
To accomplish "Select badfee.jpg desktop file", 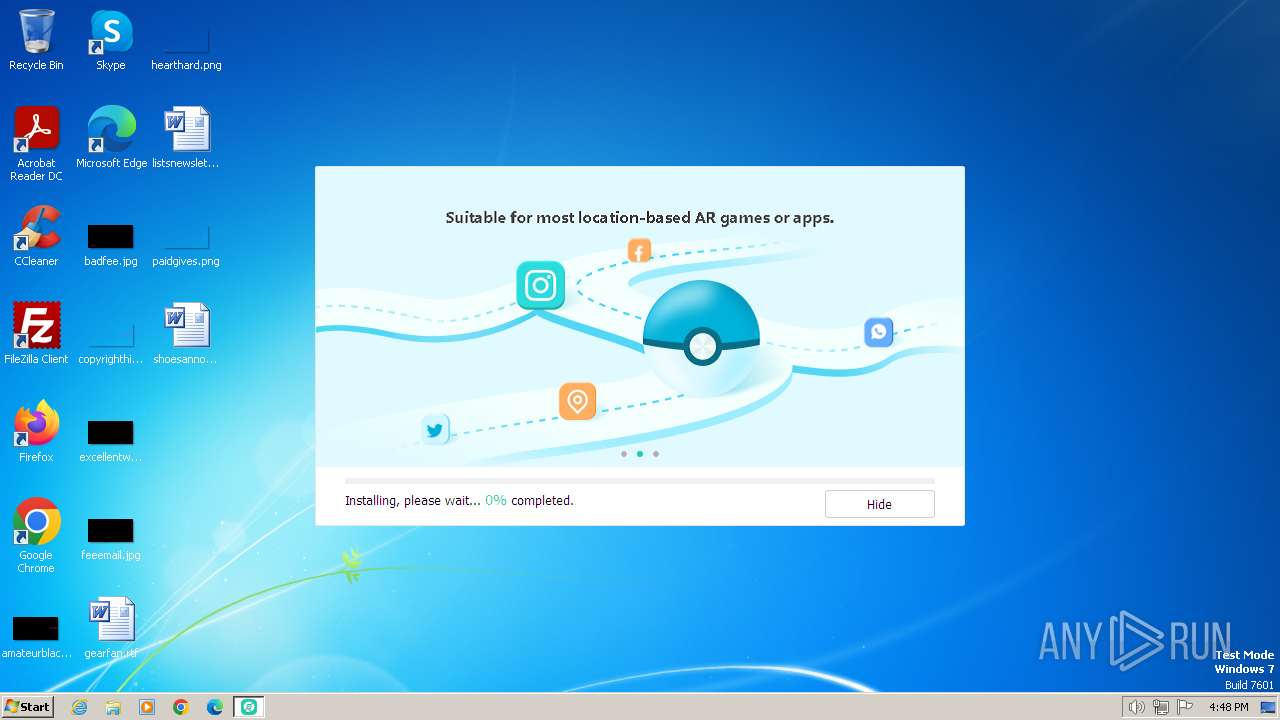I will (x=111, y=245).
